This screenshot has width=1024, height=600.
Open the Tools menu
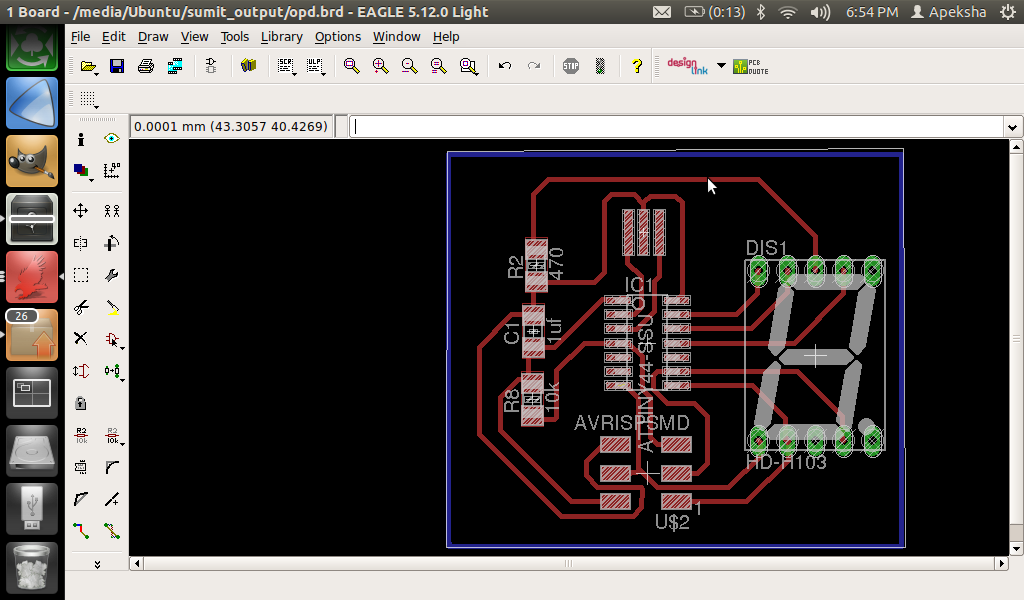[x=234, y=37]
